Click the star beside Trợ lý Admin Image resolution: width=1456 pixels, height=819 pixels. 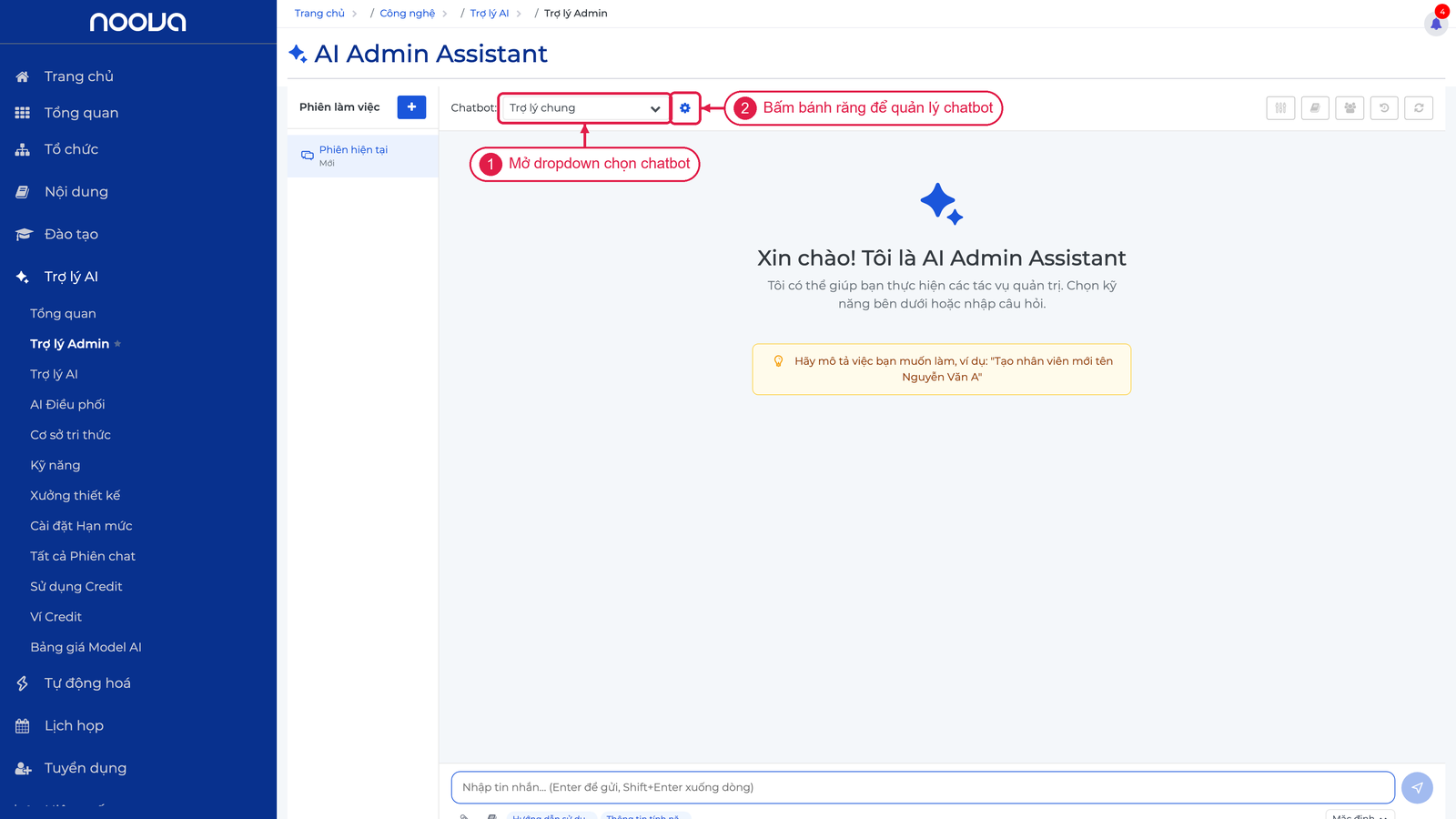click(117, 344)
